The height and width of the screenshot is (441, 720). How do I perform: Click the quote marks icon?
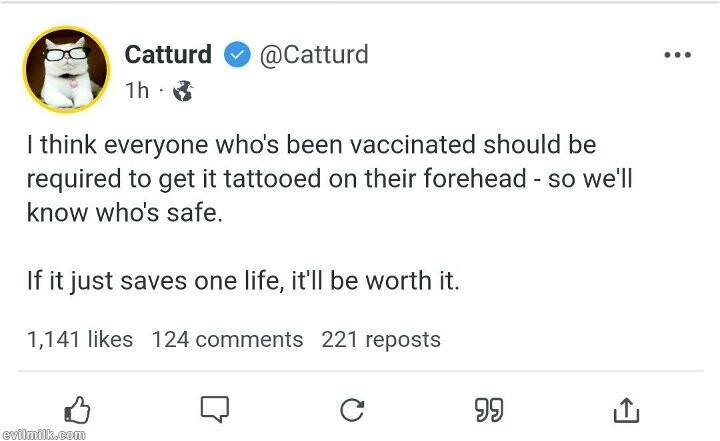[x=488, y=408]
